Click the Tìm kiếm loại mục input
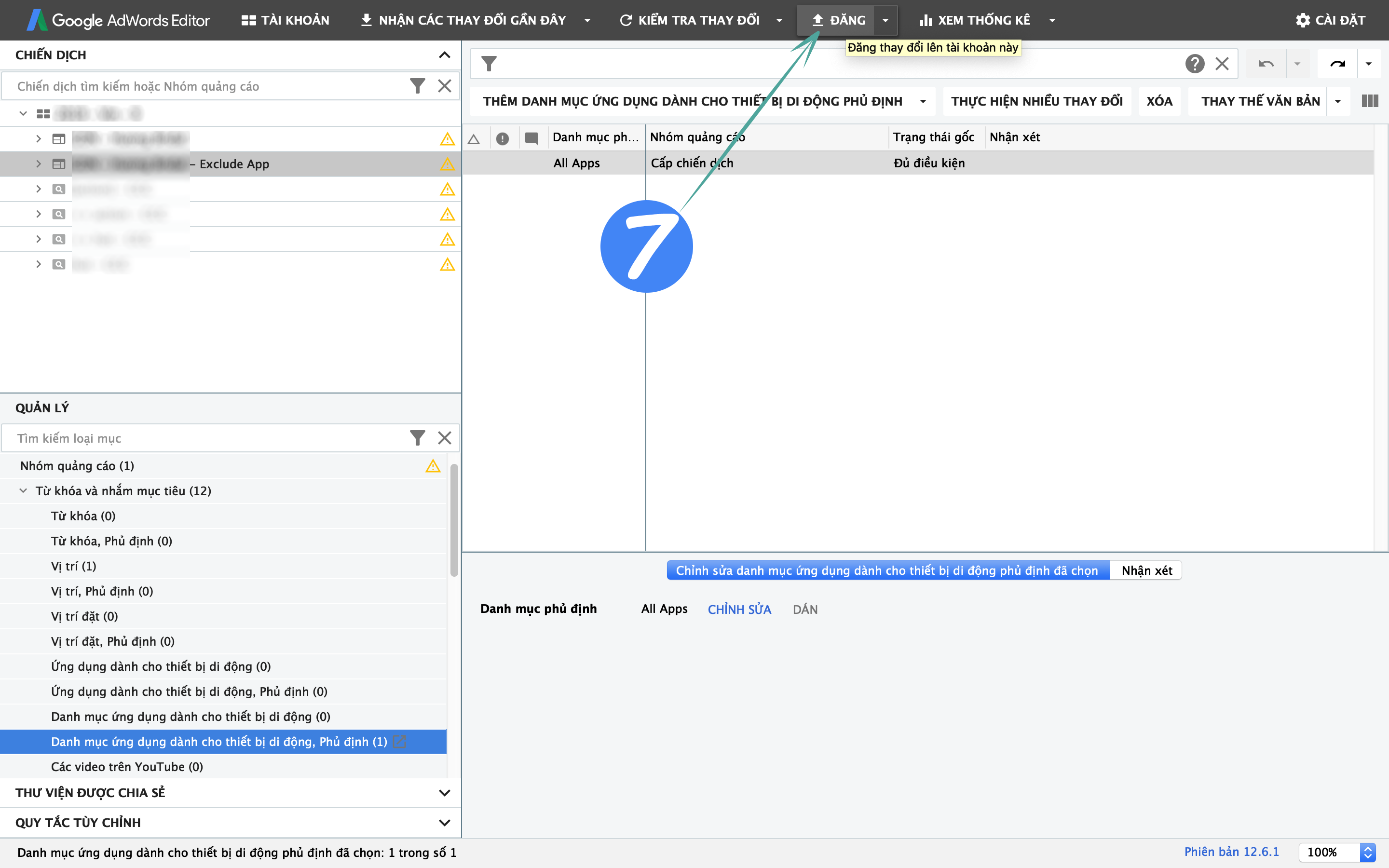This screenshot has height=868, width=1389. point(206,438)
